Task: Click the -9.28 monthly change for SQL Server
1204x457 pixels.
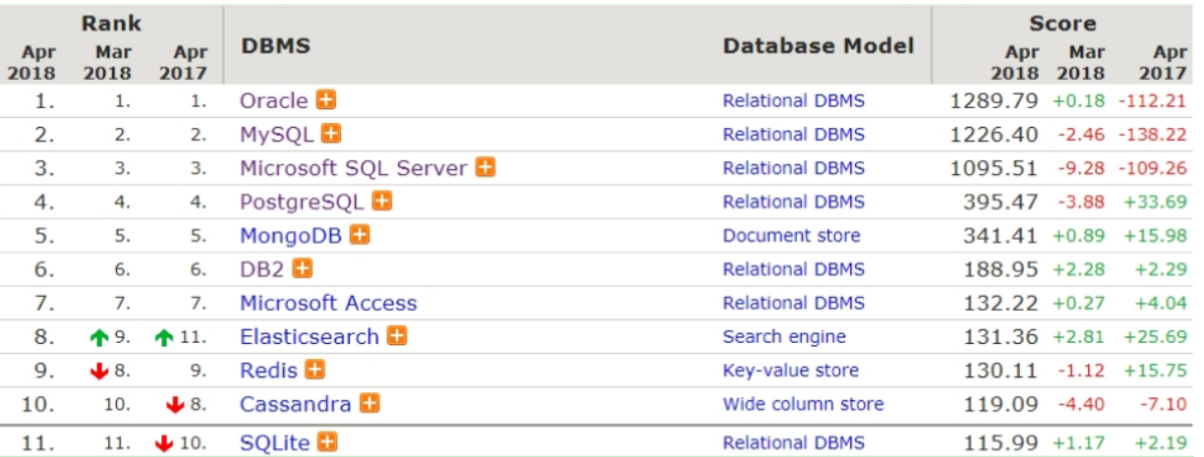Action: coord(1080,168)
